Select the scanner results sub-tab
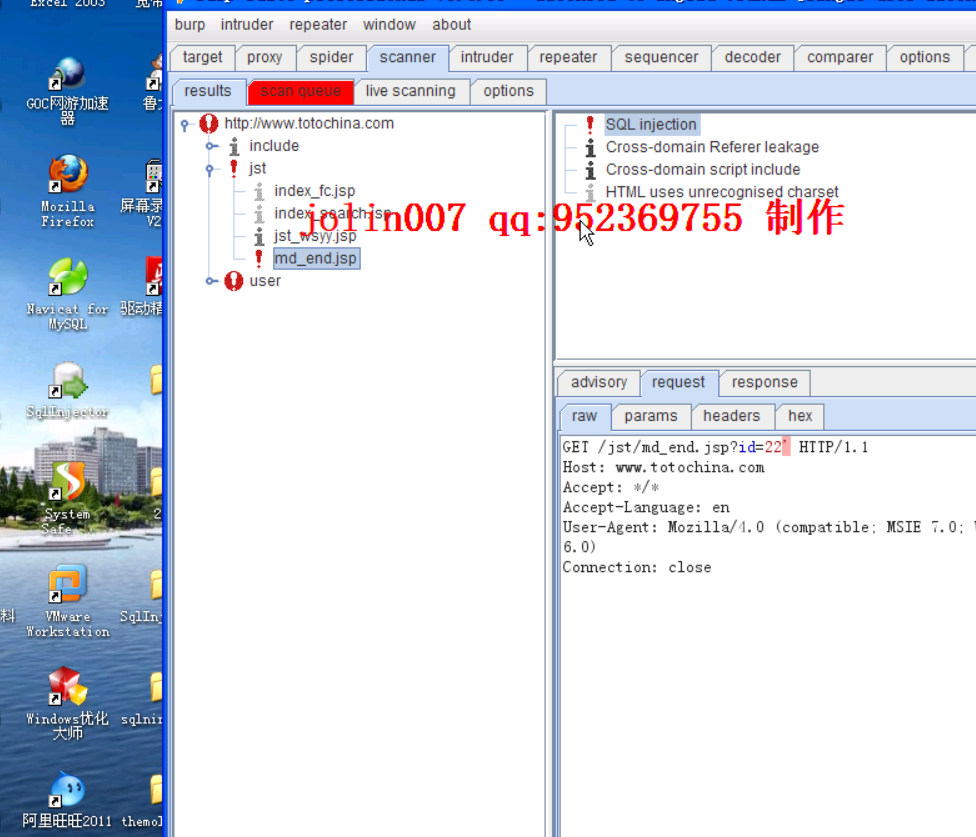 [x=208, y=91]
